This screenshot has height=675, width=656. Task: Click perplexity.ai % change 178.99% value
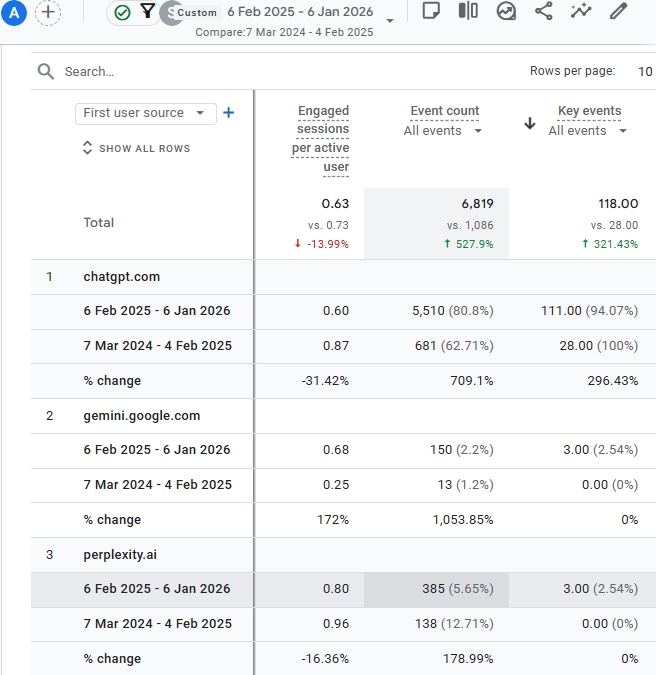pos(468,659)
